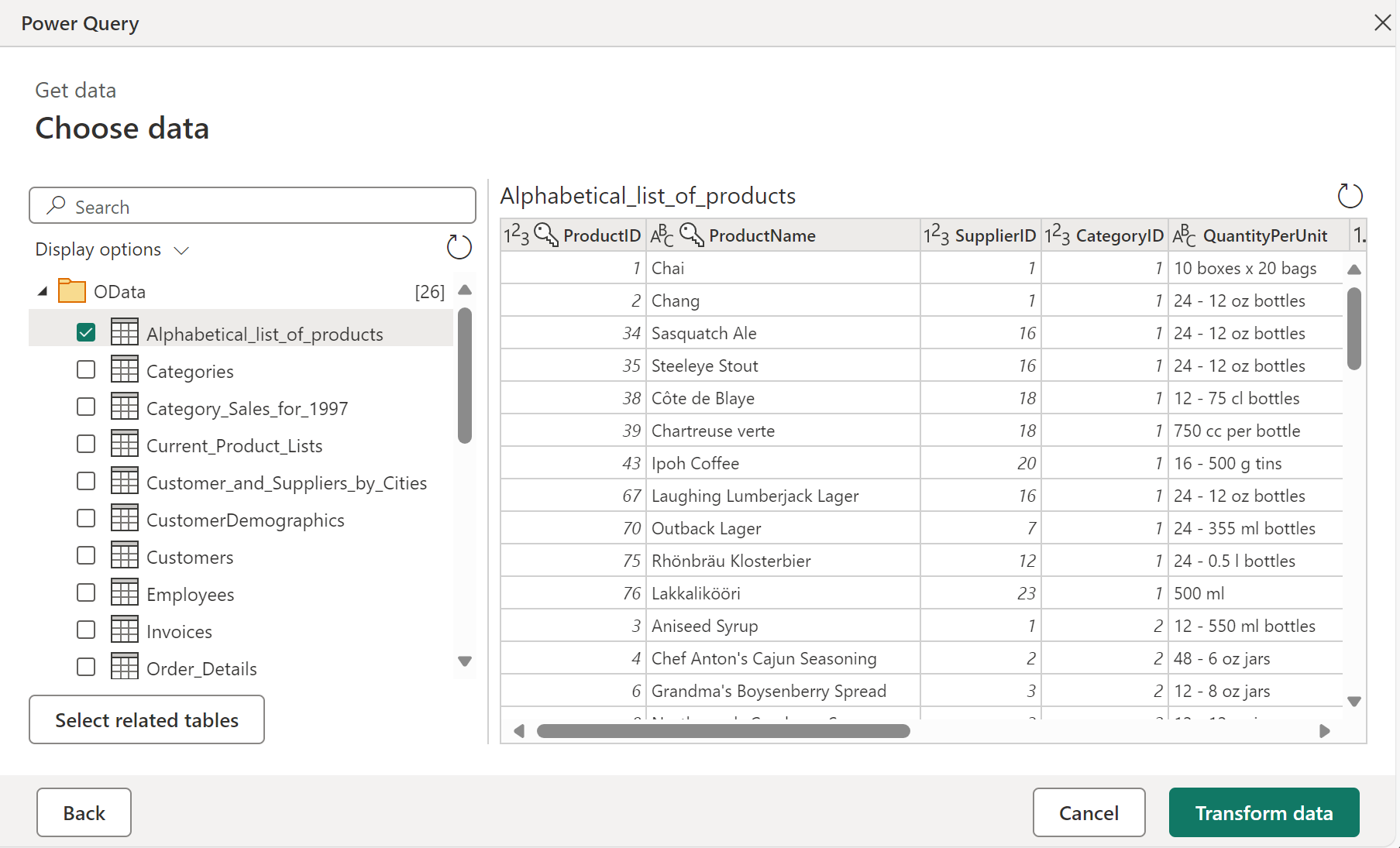Click the refresh icon in navigator pane

click(459, 248)
